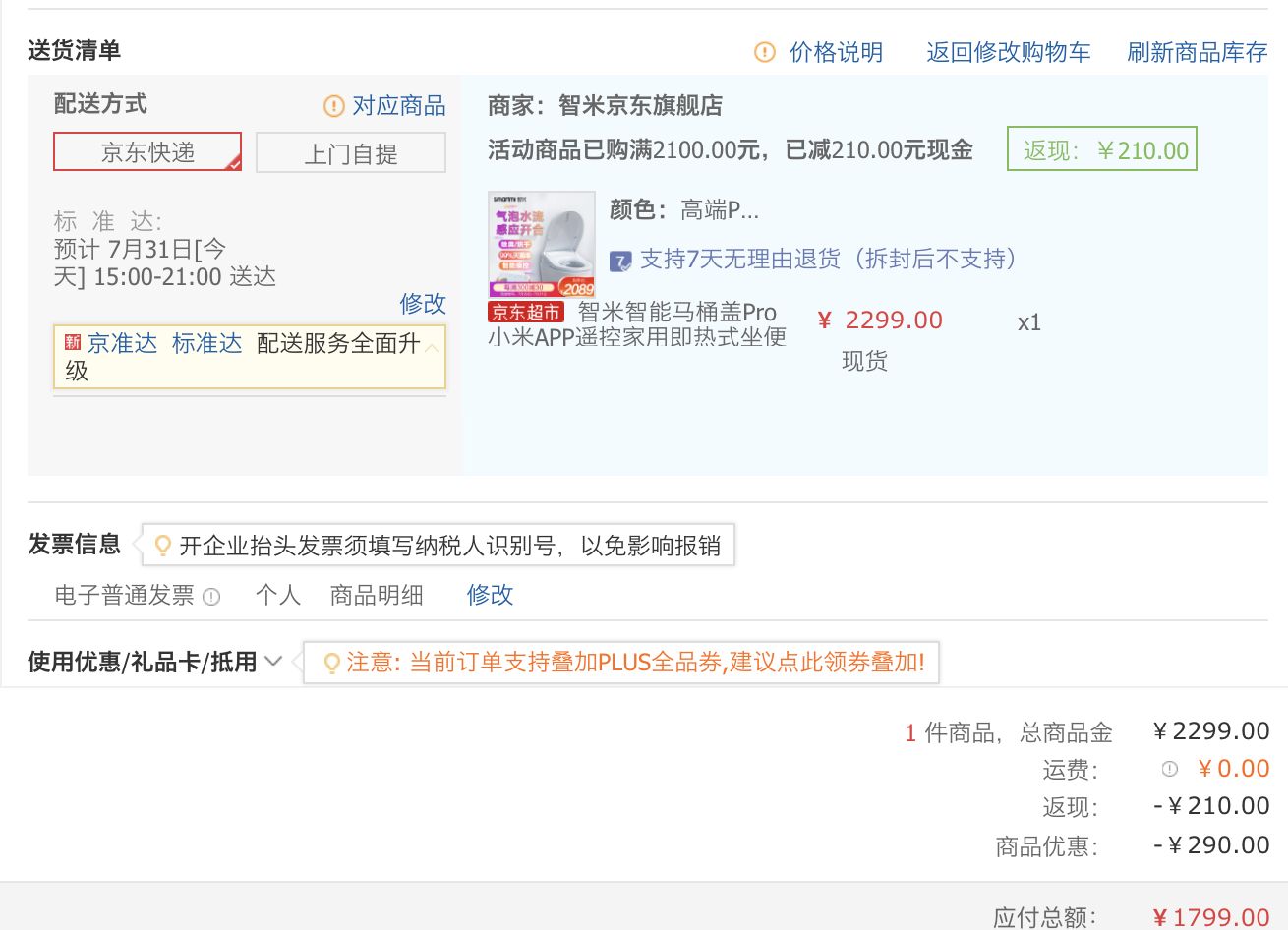The width and height of the screenshot is (1288, 930).
Task: Open the toilet seat product thumbnail
Action: click(x=542, y=245)
